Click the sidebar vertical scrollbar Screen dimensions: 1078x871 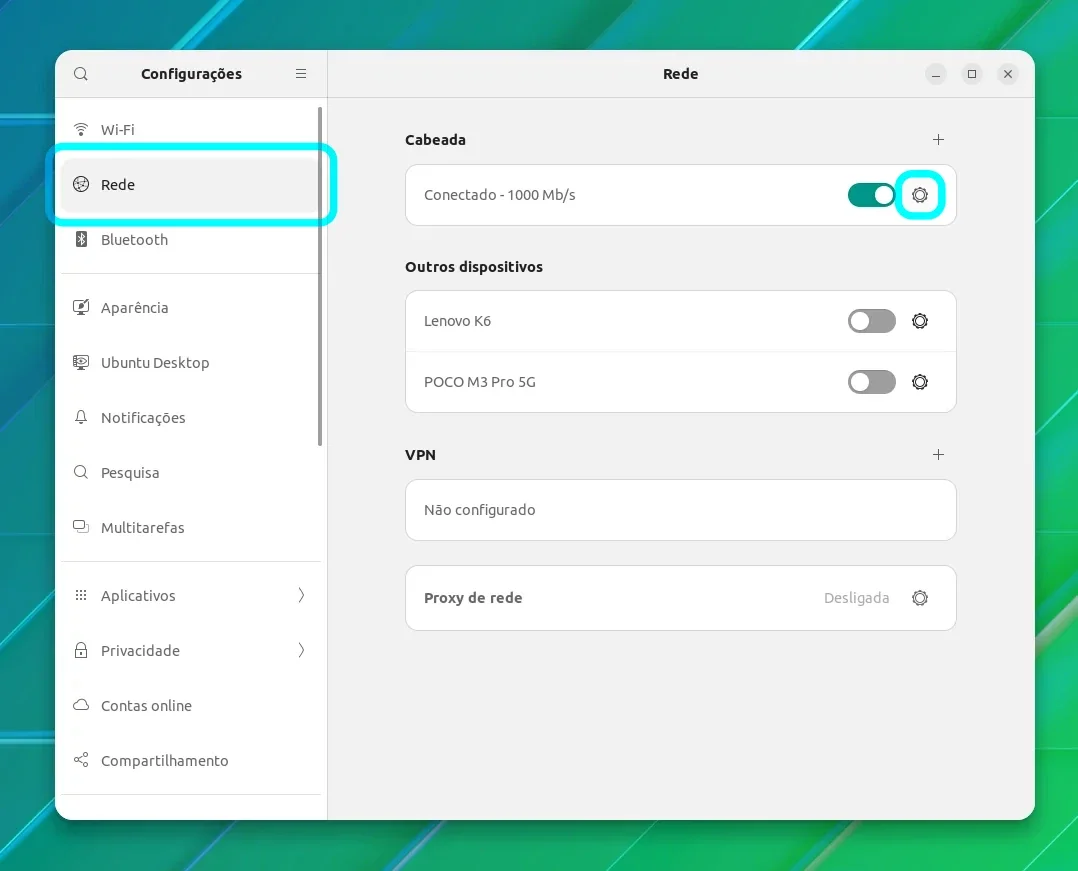320,276
